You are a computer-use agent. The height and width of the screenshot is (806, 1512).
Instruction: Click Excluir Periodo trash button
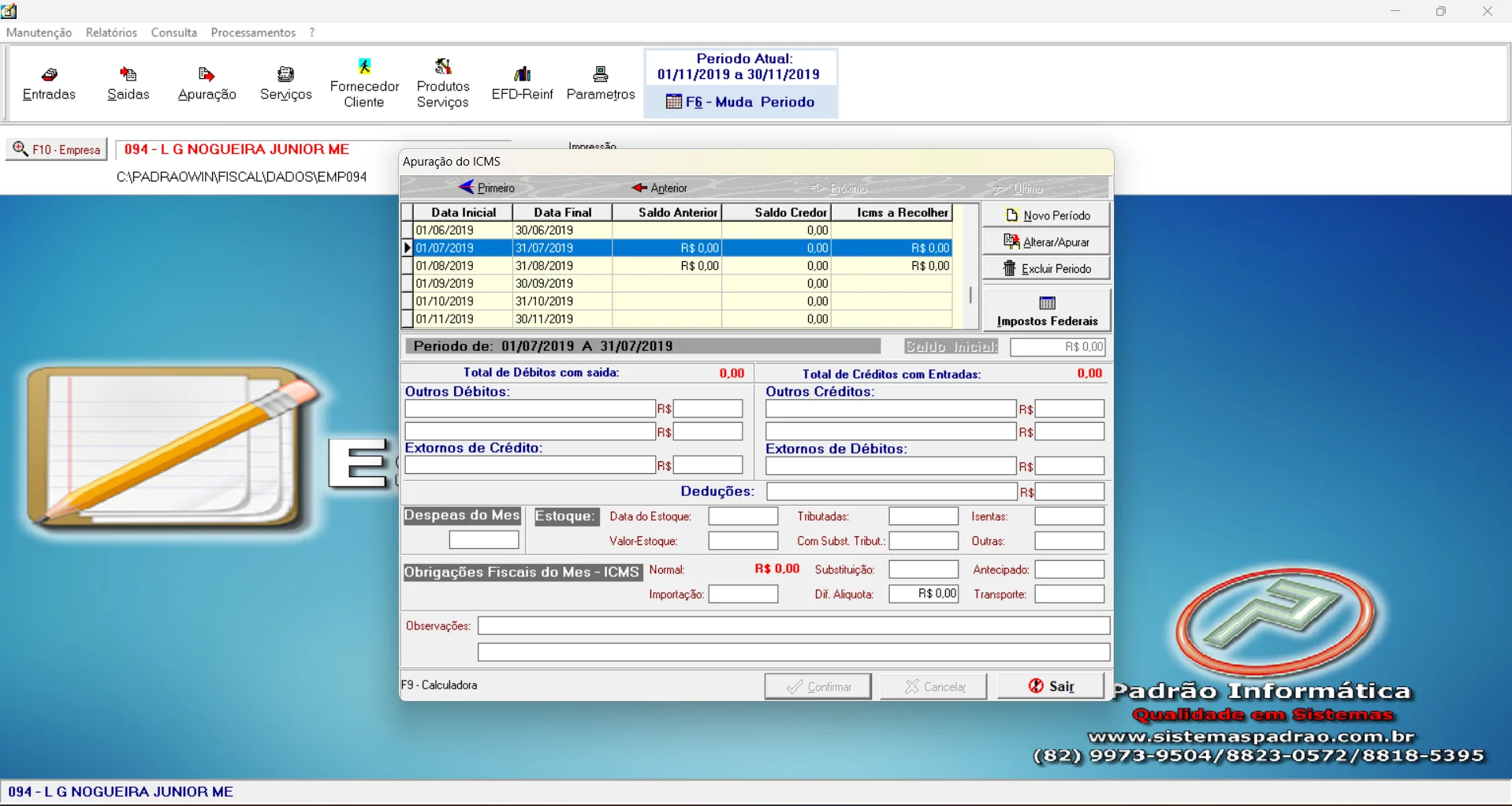[1046, 269]
